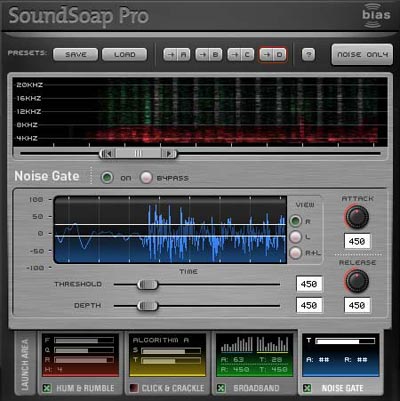
Task: Select the highlighted snapshot D button
Action: pyautogui.click(x=273, y=55)
